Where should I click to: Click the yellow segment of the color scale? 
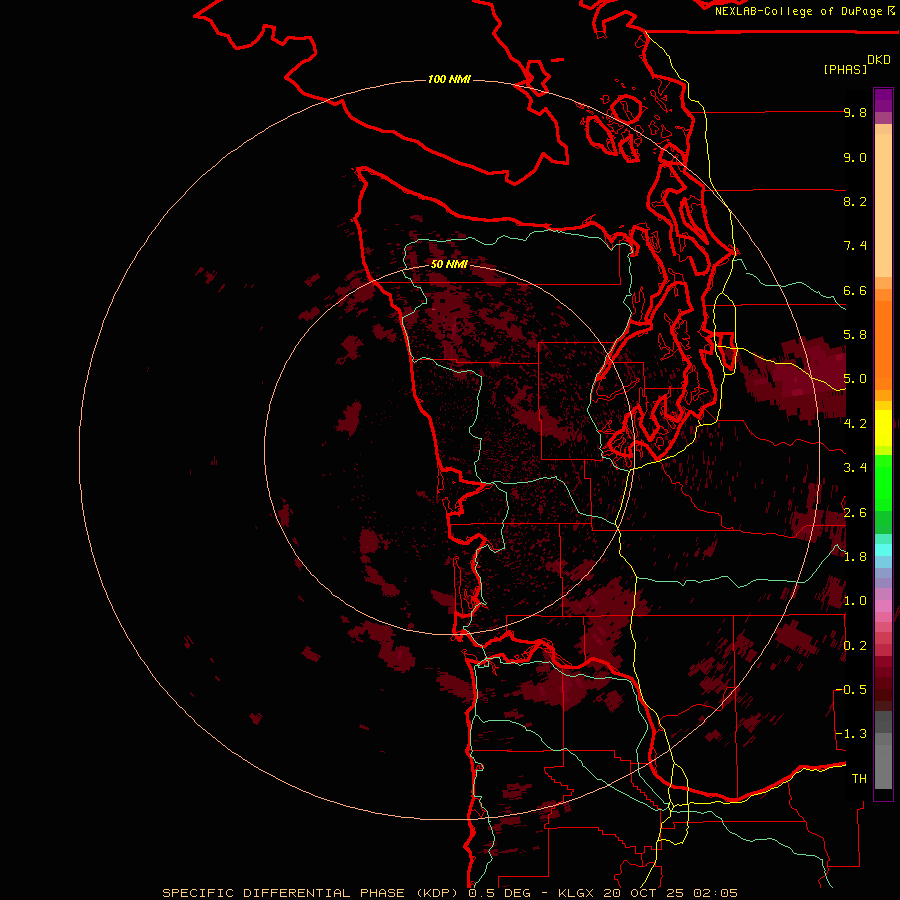pos(883,428)
